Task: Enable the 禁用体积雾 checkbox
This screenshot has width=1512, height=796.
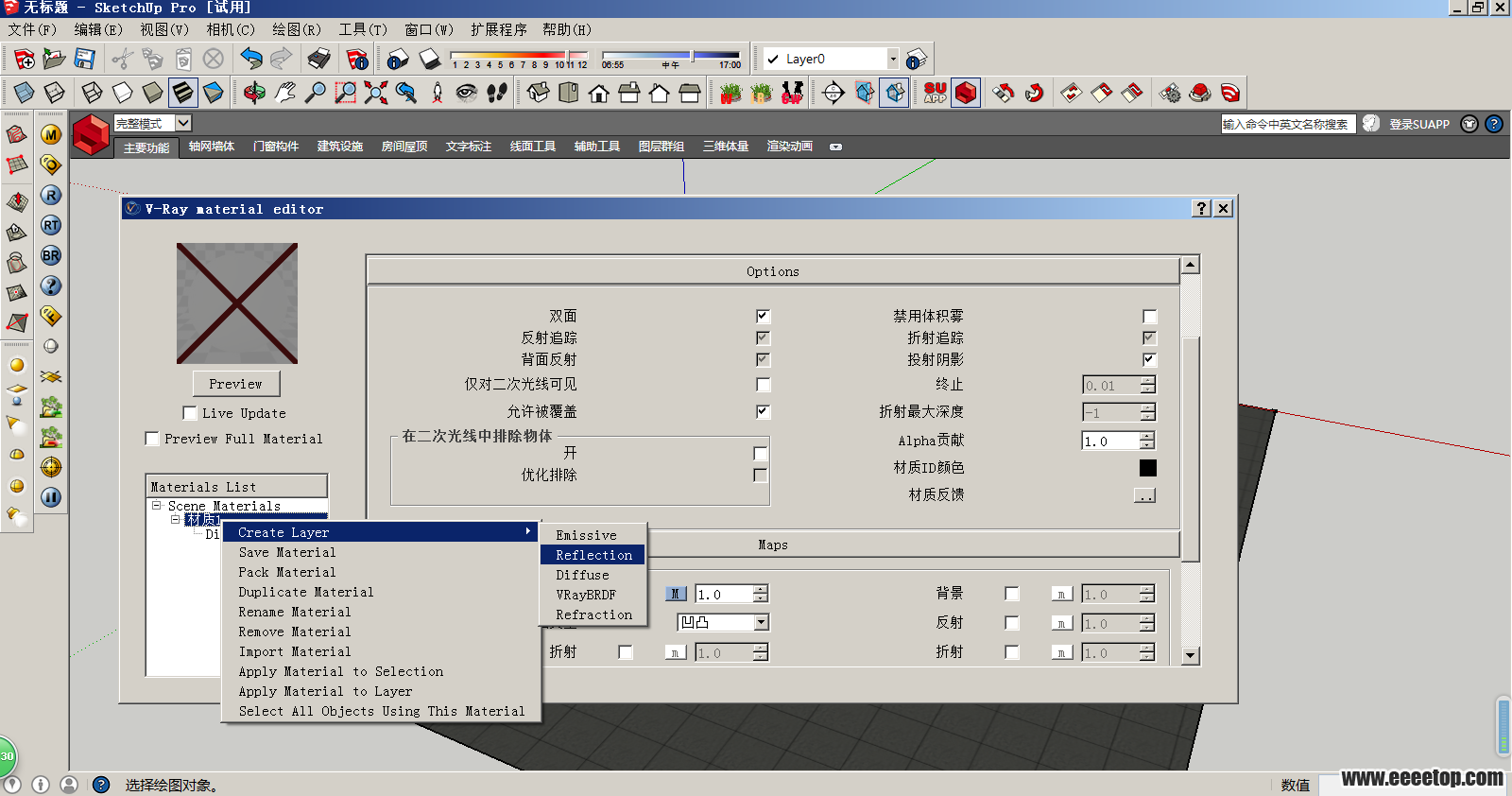Action: point(1149,316)
